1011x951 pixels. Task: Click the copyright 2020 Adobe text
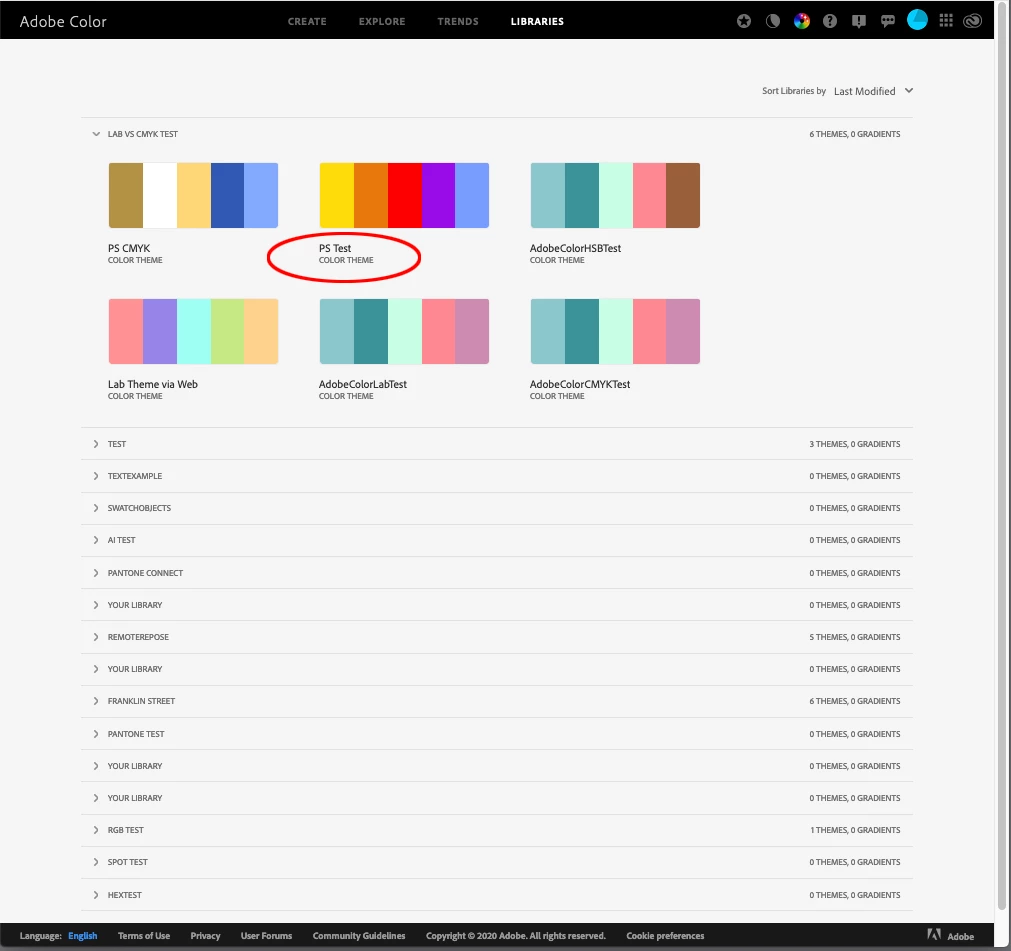click(516, 936)
